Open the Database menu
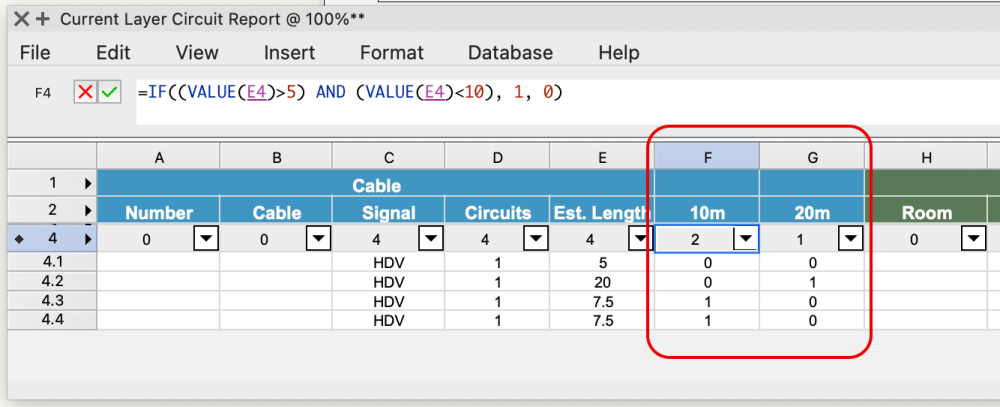This screenshot has width=1000, height=407. click(510, 53)
